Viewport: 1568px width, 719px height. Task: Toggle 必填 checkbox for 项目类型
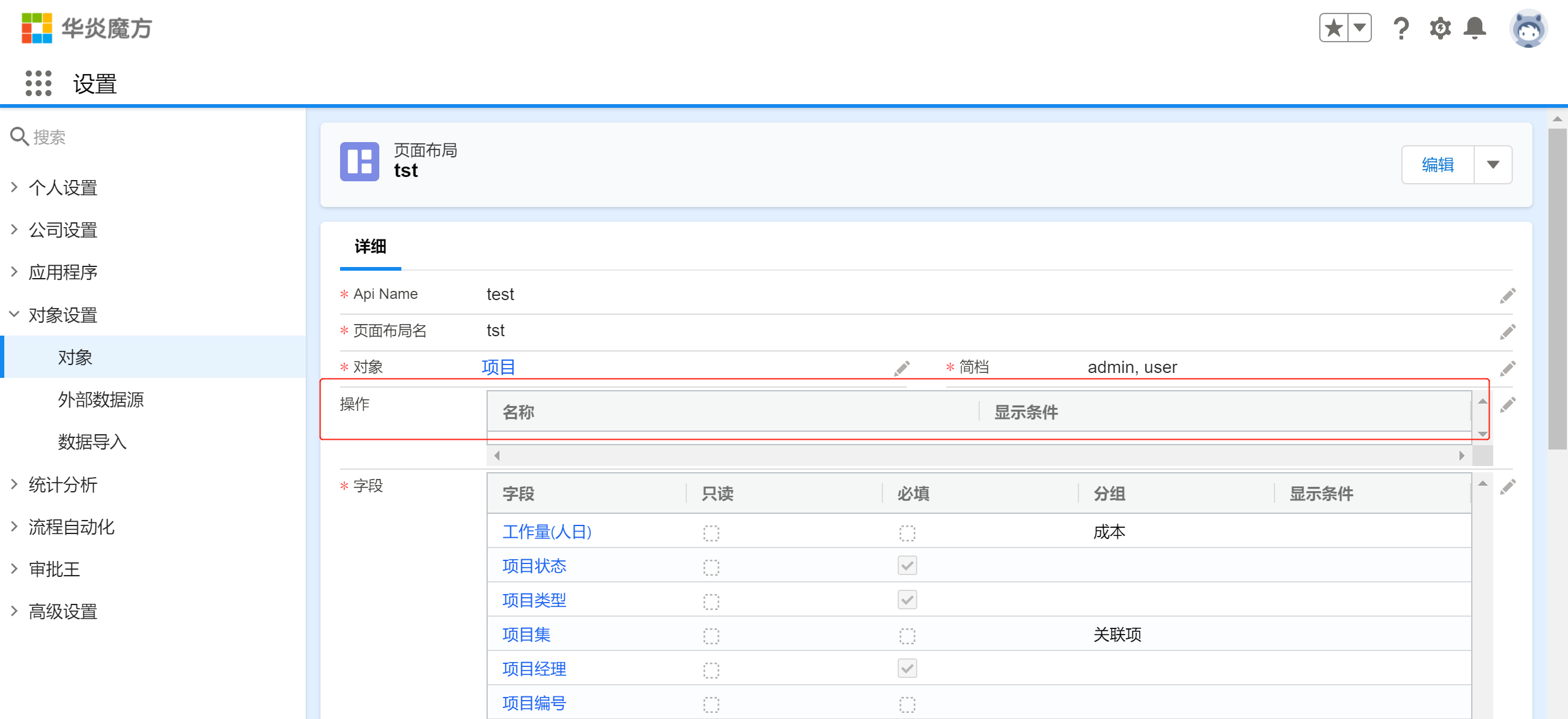907,600
